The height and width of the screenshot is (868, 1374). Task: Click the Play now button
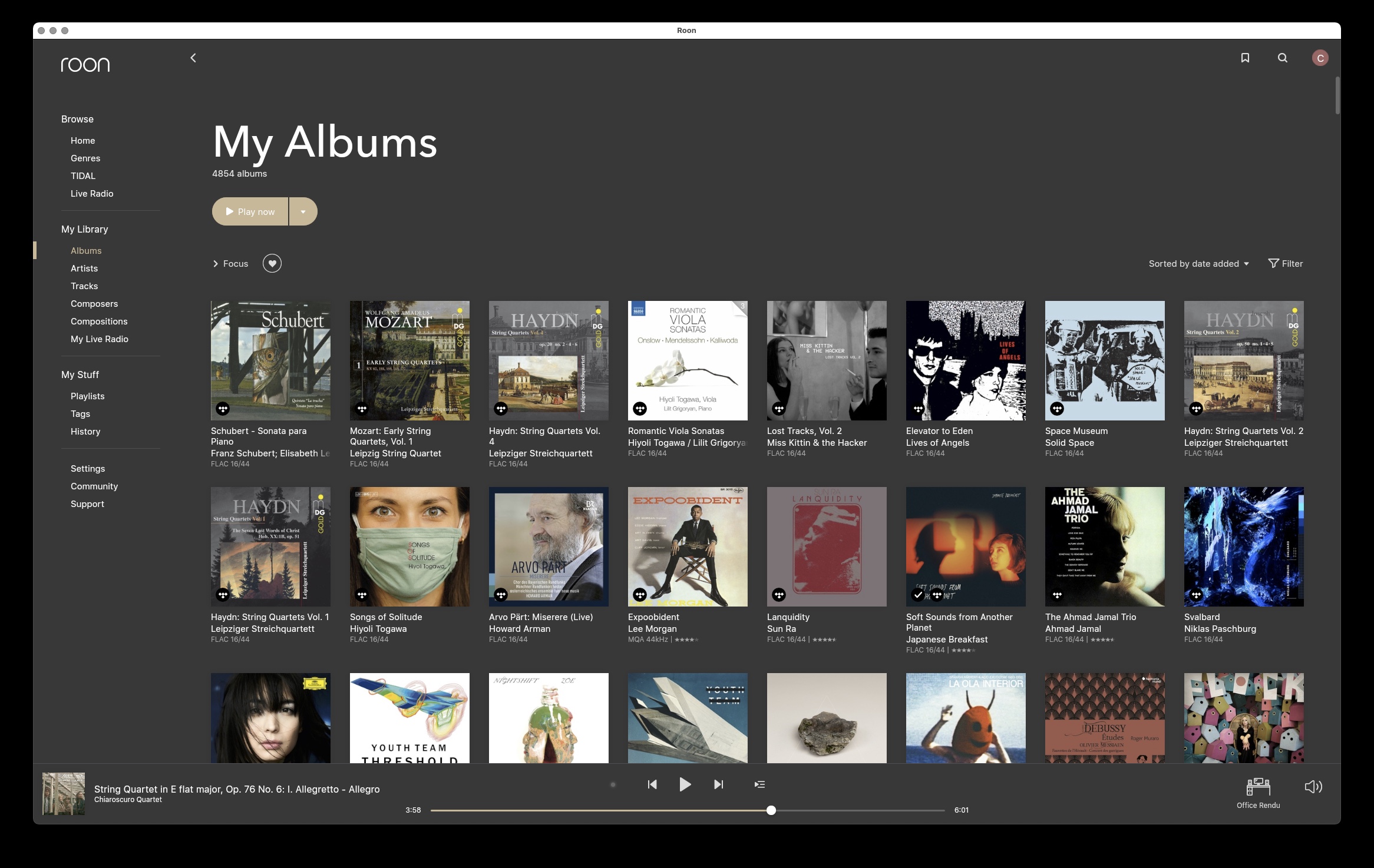(x=250, y=211)
